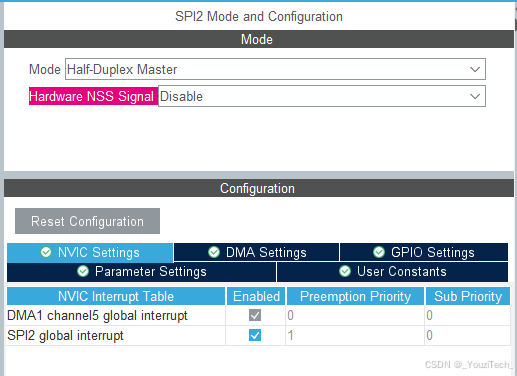This screenshot has height=376, width=517.
Task: Switch to the NVIC Settings tab
Action: coord(90,252)
